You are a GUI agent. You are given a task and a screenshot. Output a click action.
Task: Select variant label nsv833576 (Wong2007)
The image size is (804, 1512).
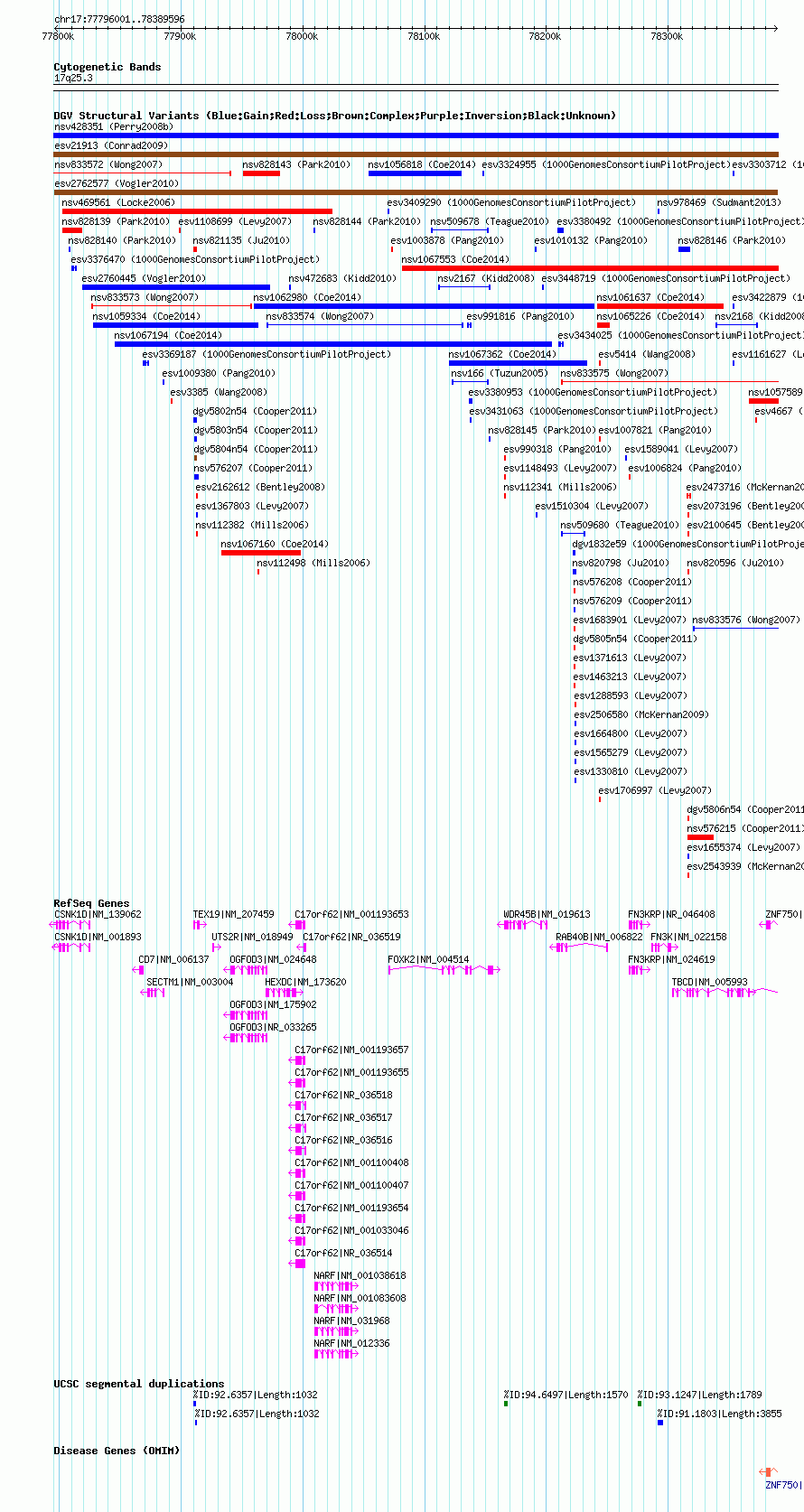(x=746, y=620)
